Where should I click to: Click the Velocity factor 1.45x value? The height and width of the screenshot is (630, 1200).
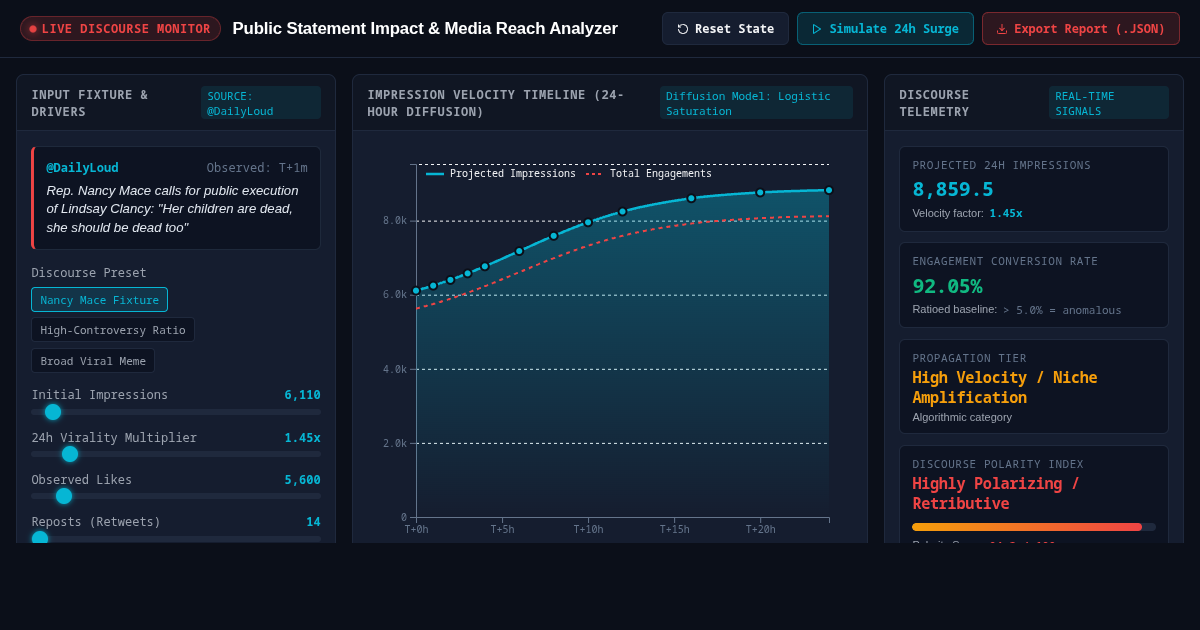1006,213
